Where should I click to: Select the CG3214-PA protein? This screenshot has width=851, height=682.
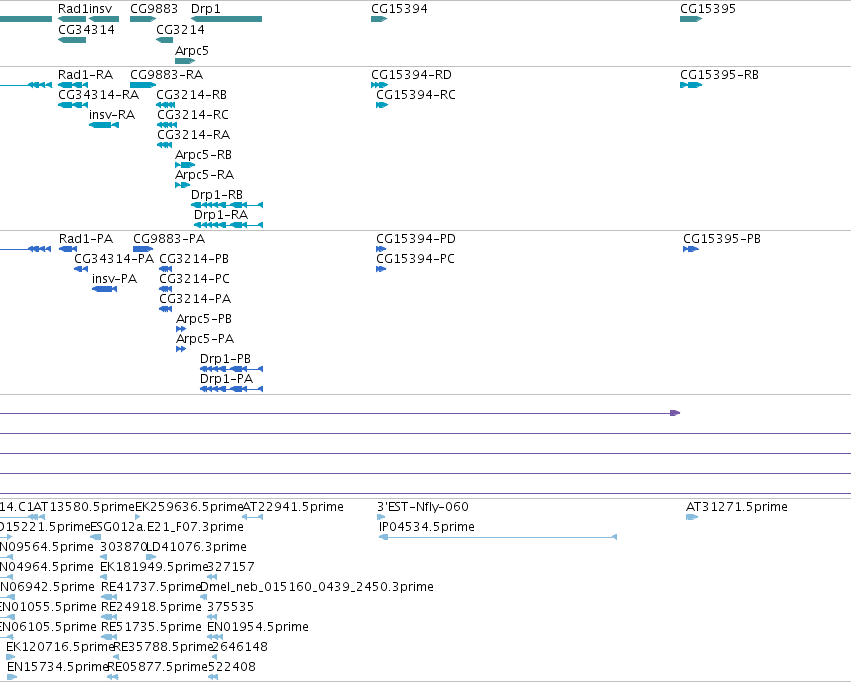point(195,299)
